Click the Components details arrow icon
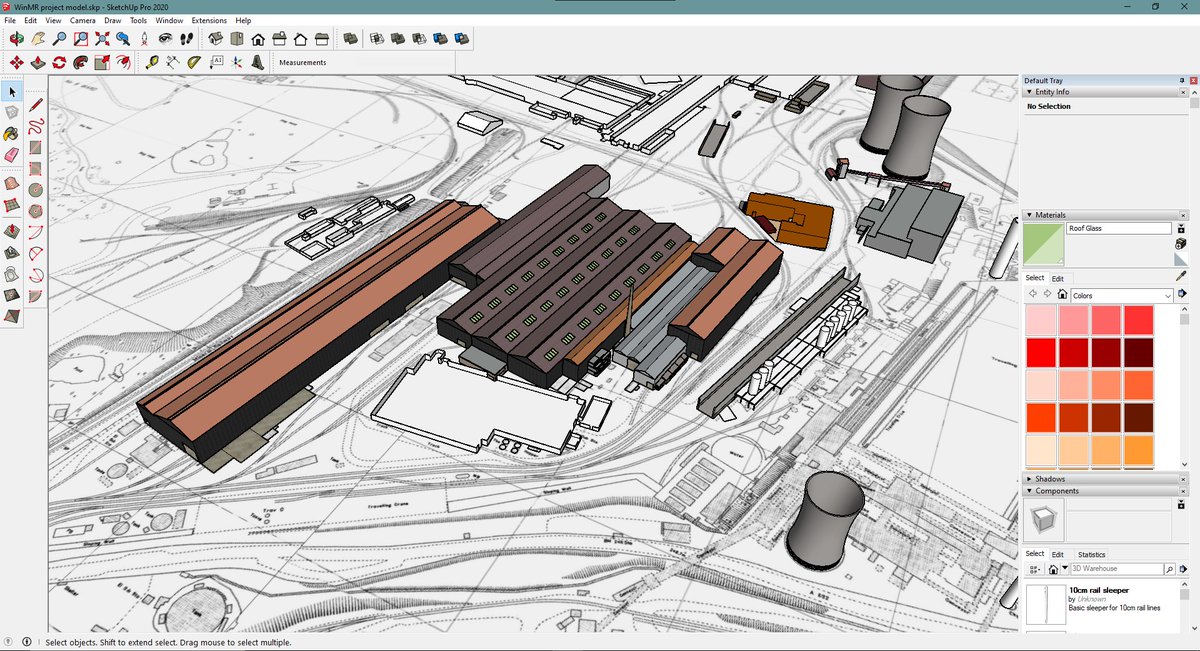The width and height of the screenshot is (1200, 651). 1184,569
